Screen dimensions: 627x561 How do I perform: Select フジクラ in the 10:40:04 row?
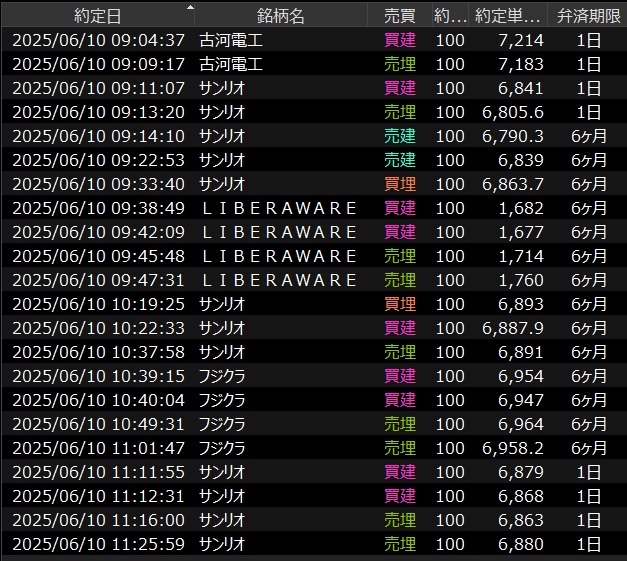coord(222,400)
